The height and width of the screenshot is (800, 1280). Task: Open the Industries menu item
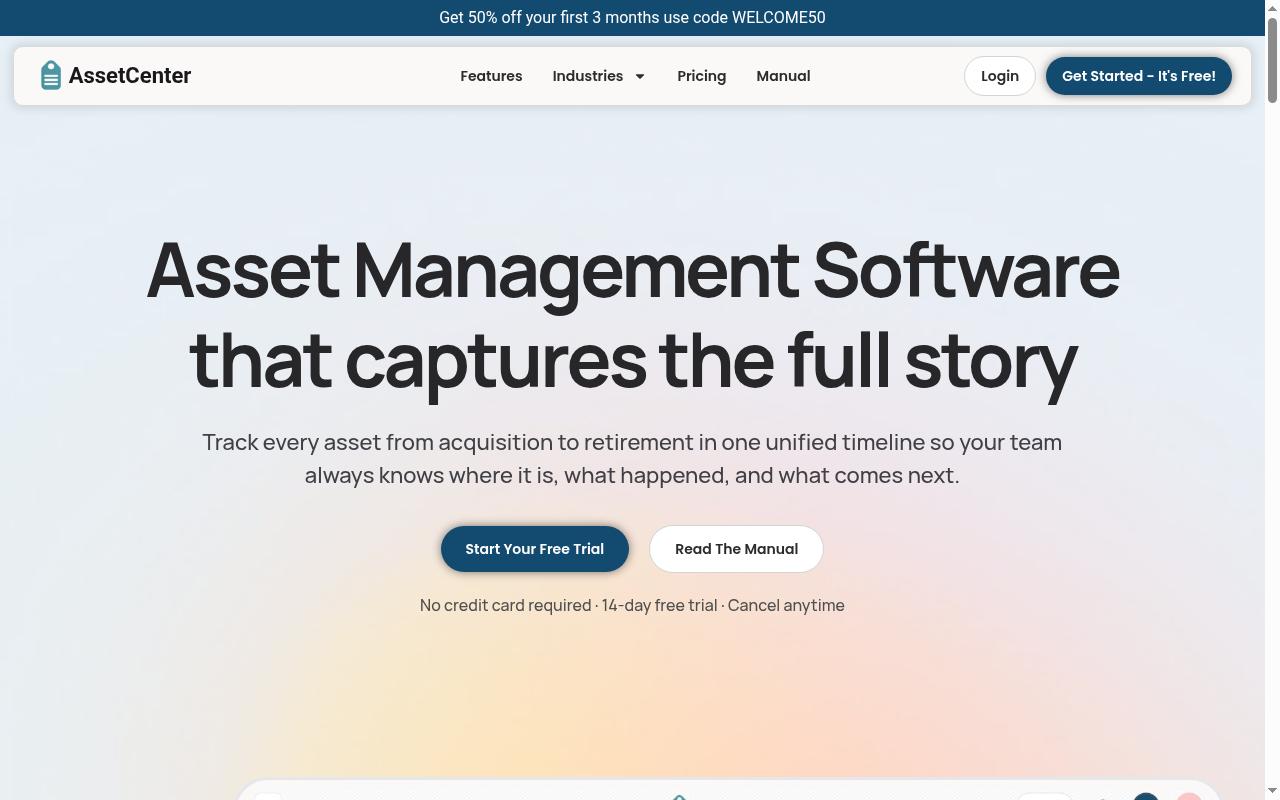coord(588,76)
